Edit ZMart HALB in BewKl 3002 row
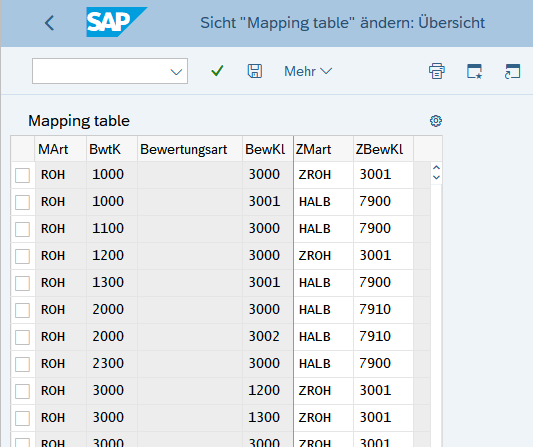The image size is (533, 447). [324, 337]
